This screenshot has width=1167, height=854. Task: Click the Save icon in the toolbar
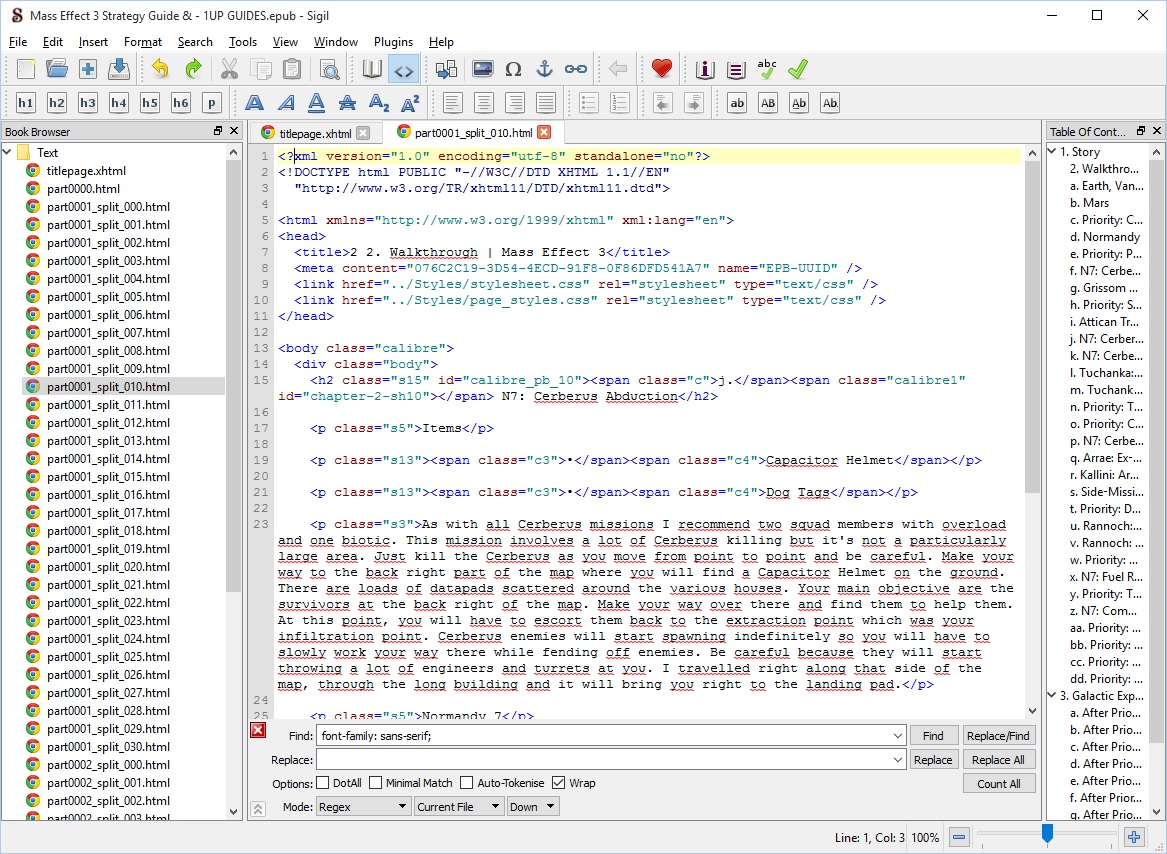(119, 69)
